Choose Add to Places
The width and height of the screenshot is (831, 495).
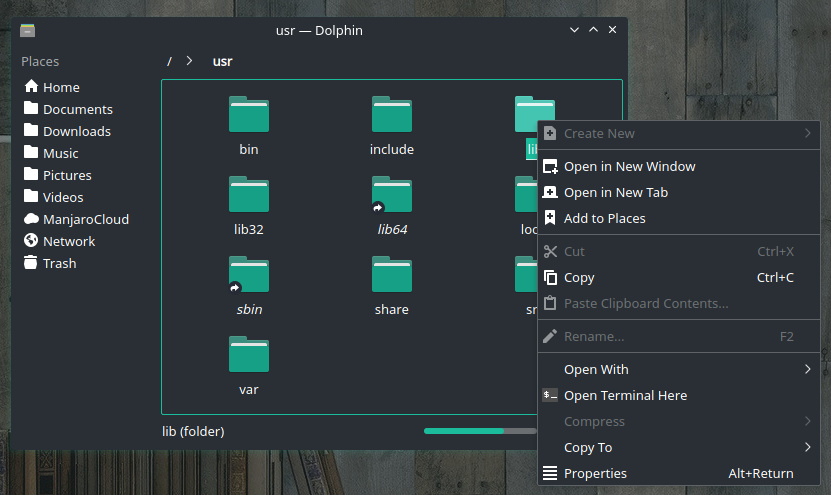pos(679,218)
